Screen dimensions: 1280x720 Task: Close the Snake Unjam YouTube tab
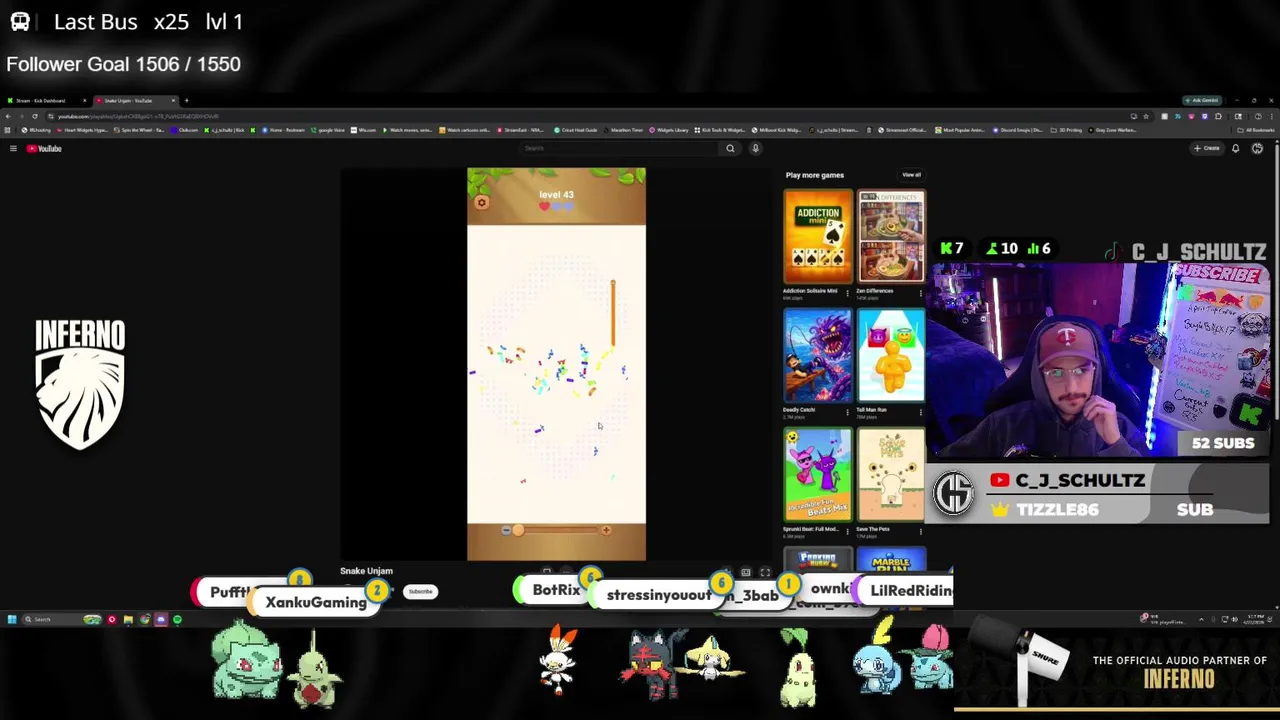pyautogui.click(x=173, y=101)
